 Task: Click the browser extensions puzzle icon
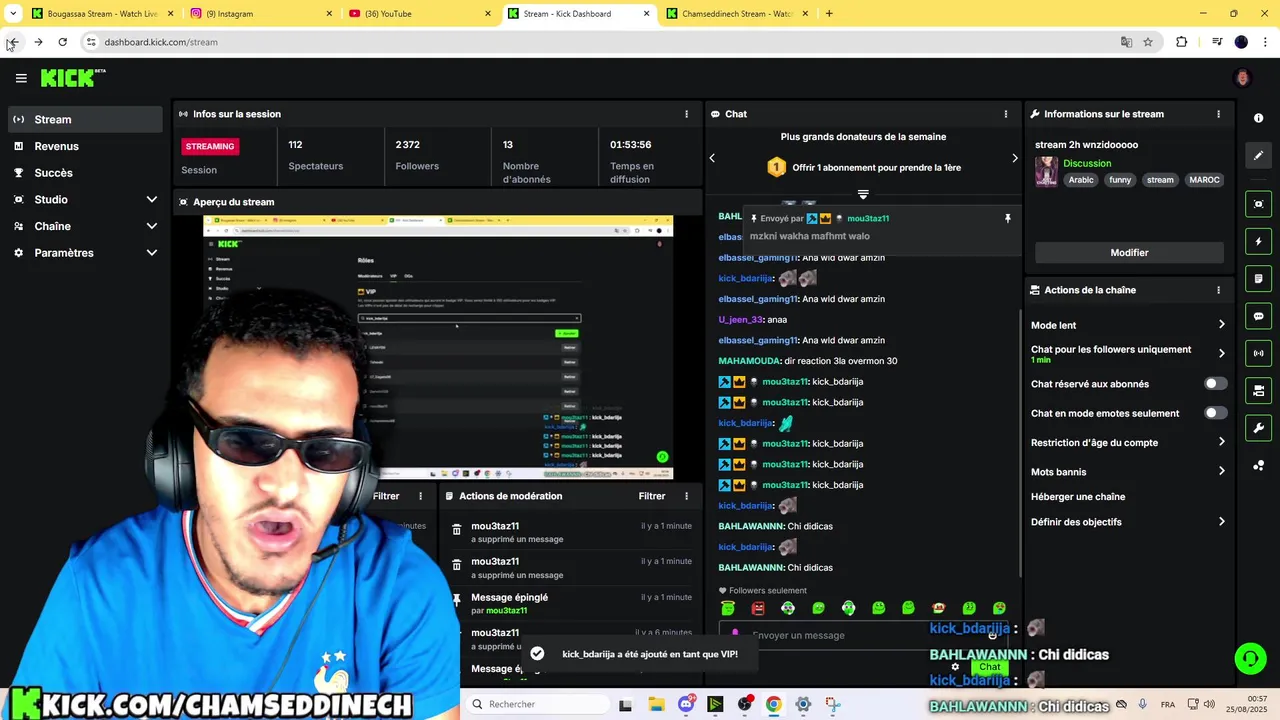click(x=1182, y=42)
